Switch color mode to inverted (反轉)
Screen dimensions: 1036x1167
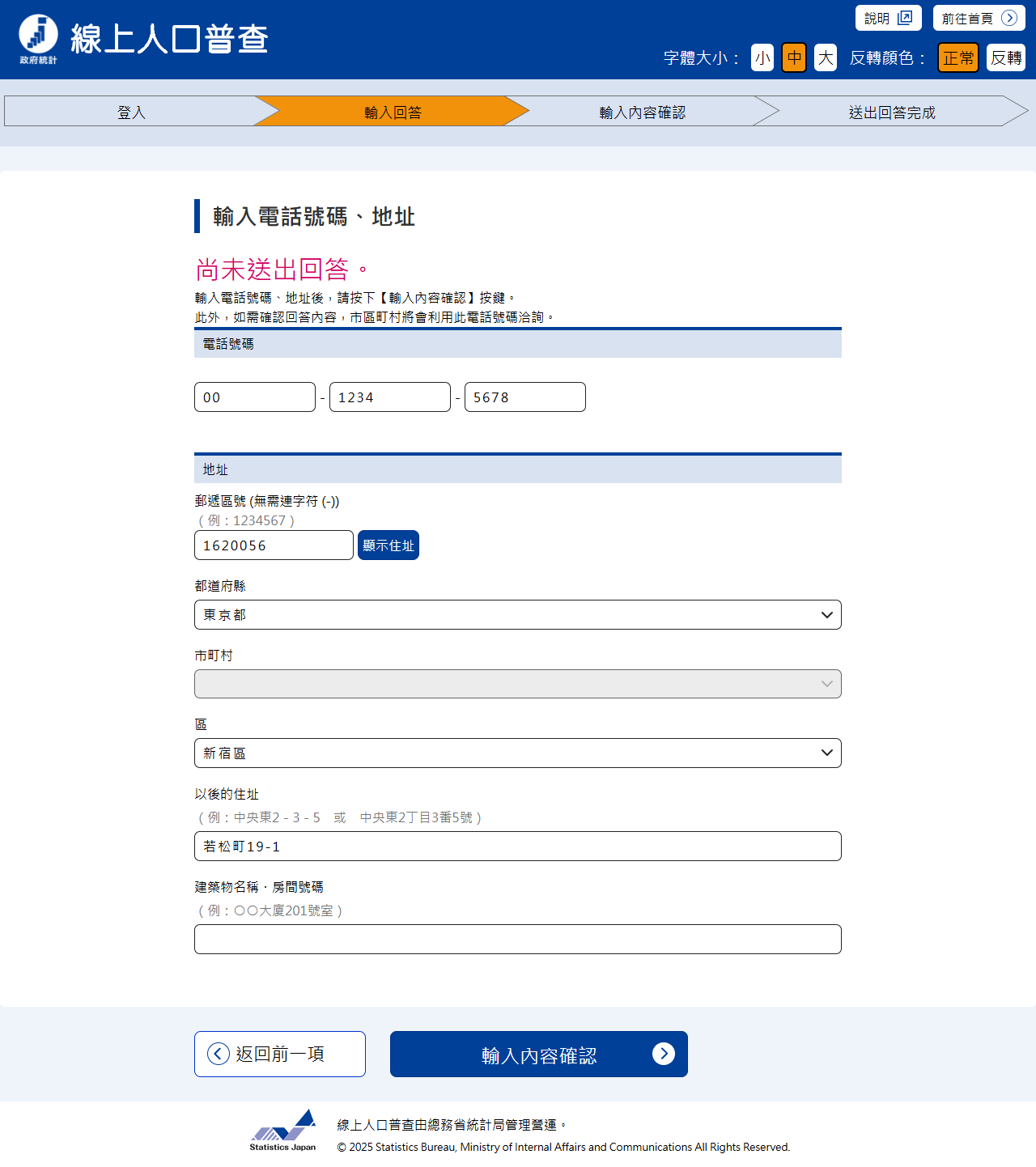pyautogui.click(x=1006, y=57)
